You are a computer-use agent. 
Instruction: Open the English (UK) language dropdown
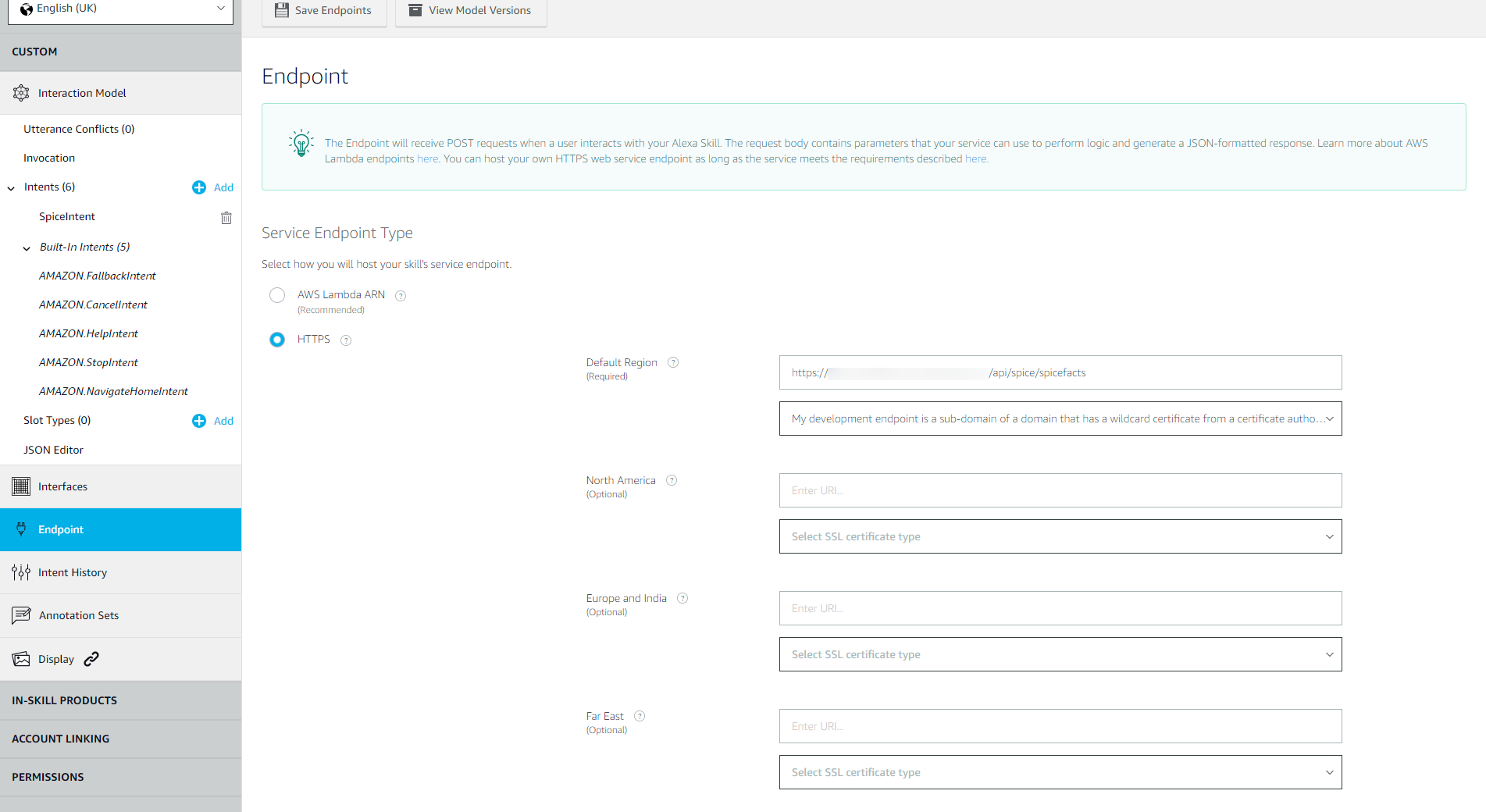tap(120, 9)
